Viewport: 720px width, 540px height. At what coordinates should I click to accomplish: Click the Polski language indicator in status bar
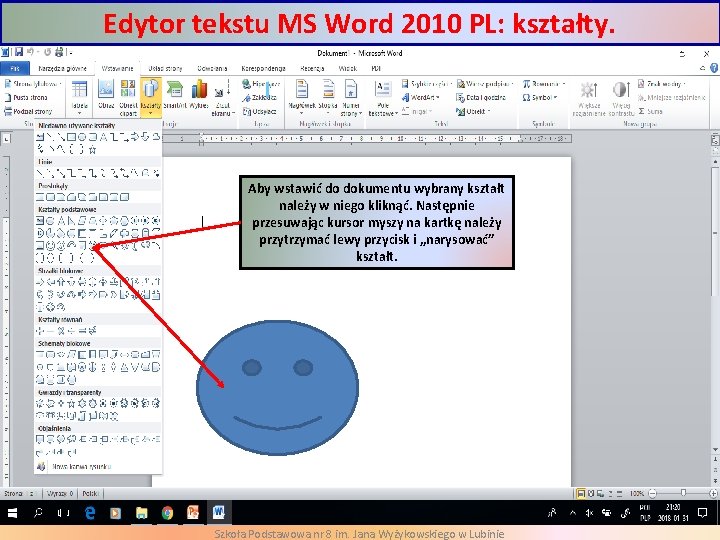[90, 494]
